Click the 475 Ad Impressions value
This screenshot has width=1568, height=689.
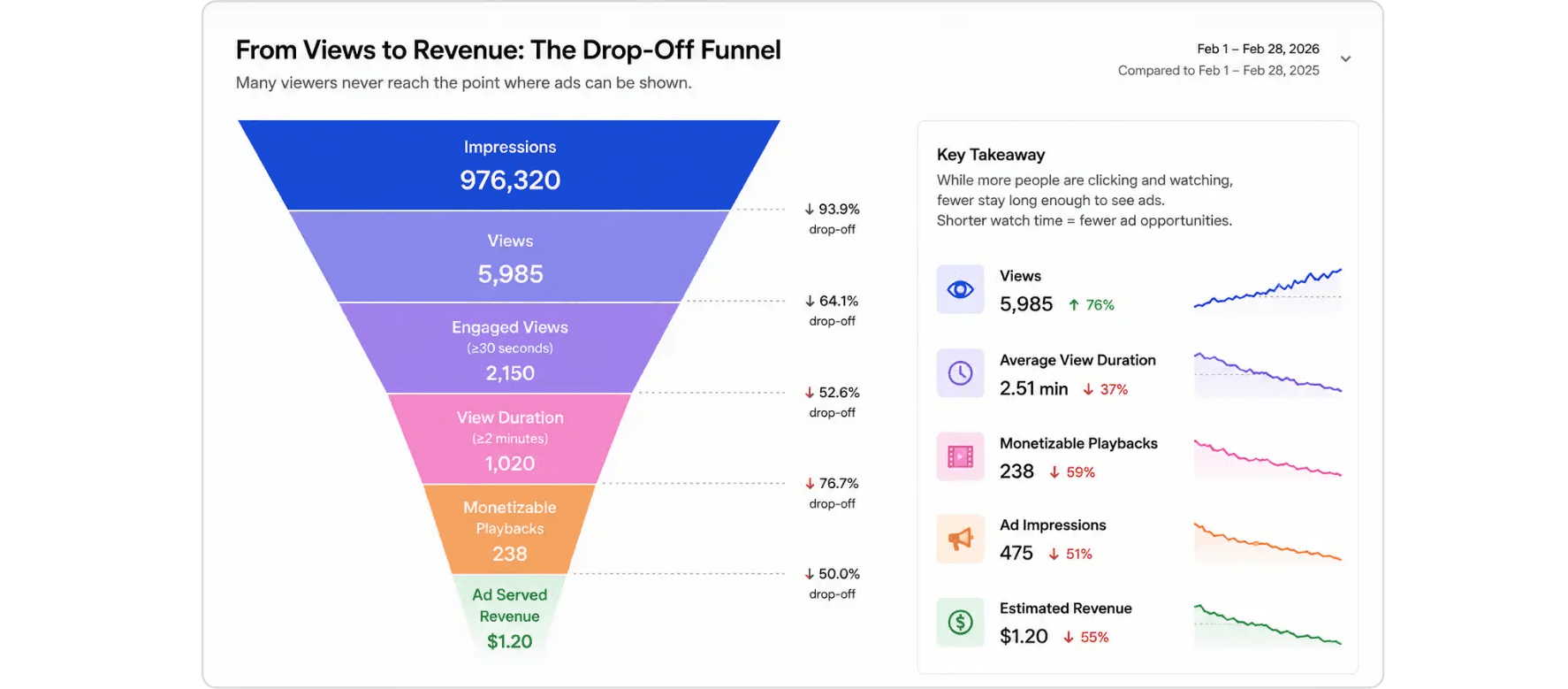pos(1016,553)
